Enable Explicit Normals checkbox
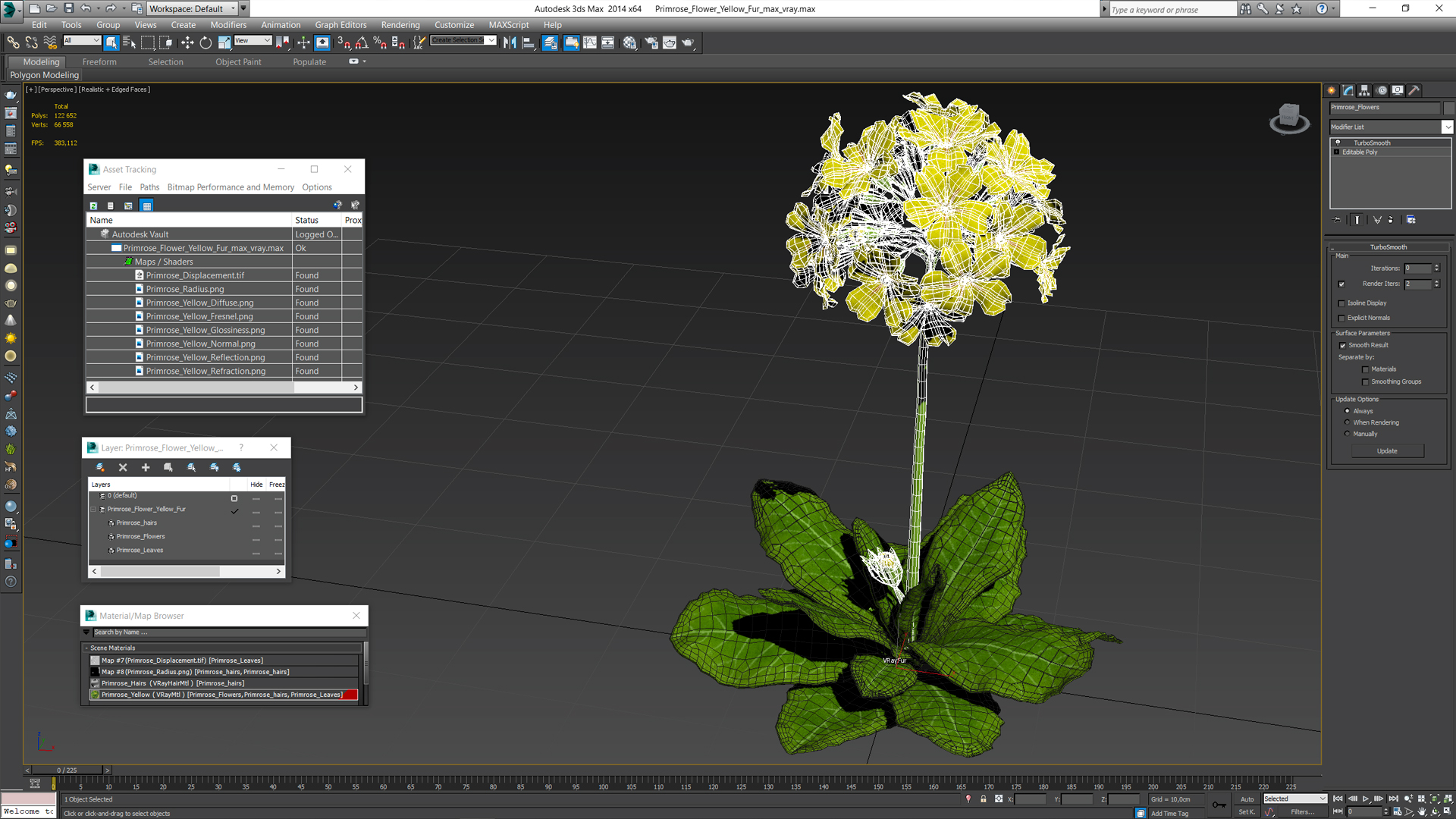This screenshot has height=819, width=1456. (x=1341, y=318)
